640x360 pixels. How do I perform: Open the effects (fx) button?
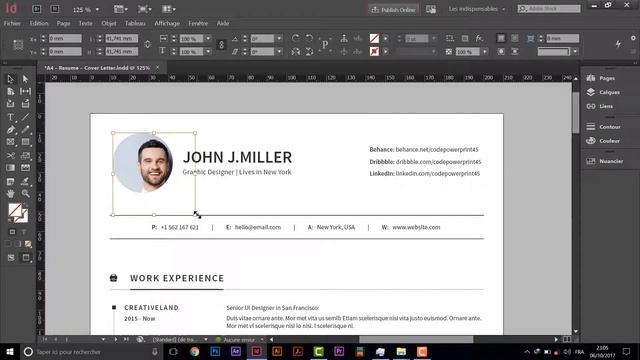(479, 38)
